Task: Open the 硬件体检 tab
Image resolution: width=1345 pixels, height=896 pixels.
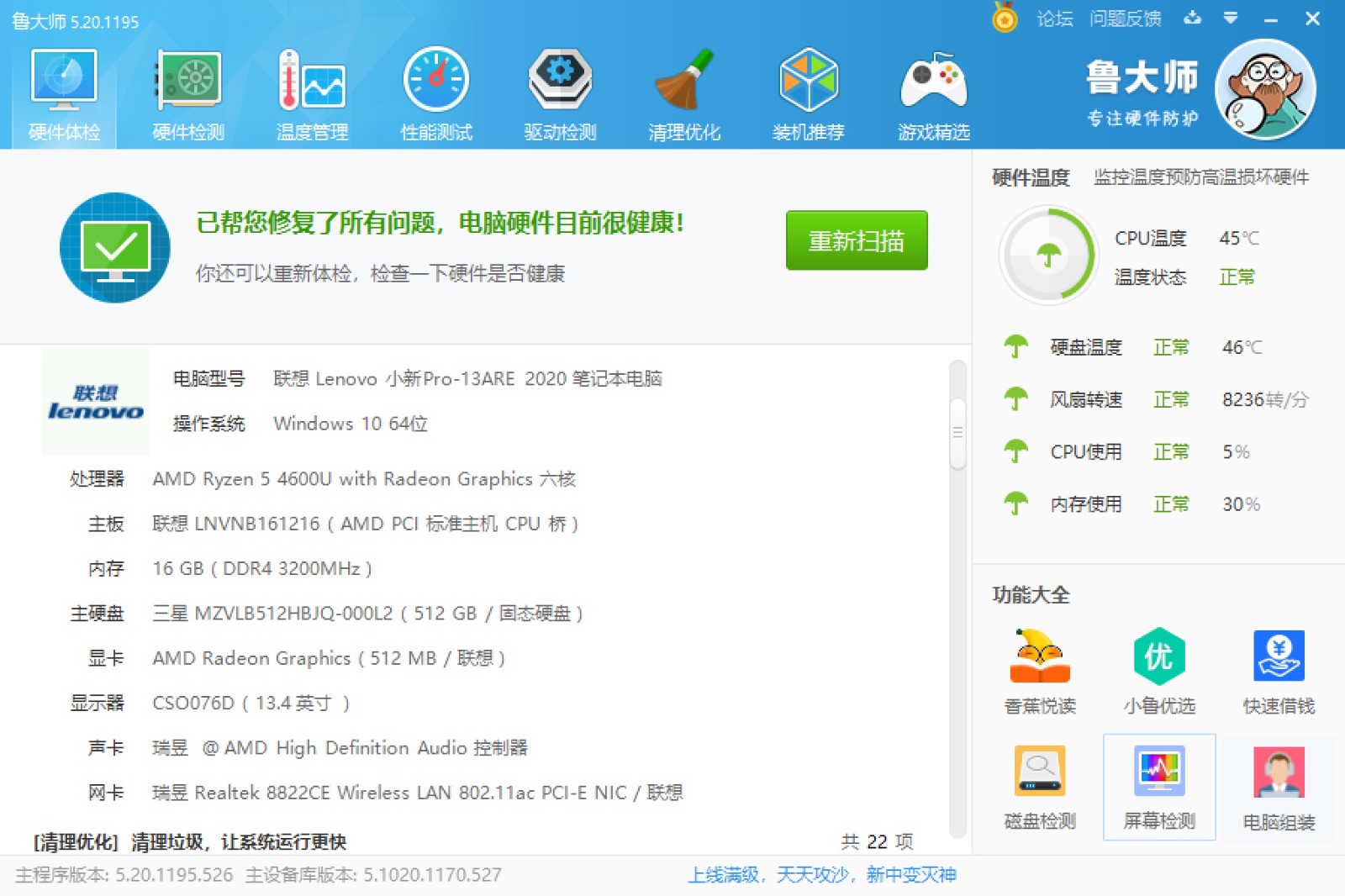Action: coord(64,94)
